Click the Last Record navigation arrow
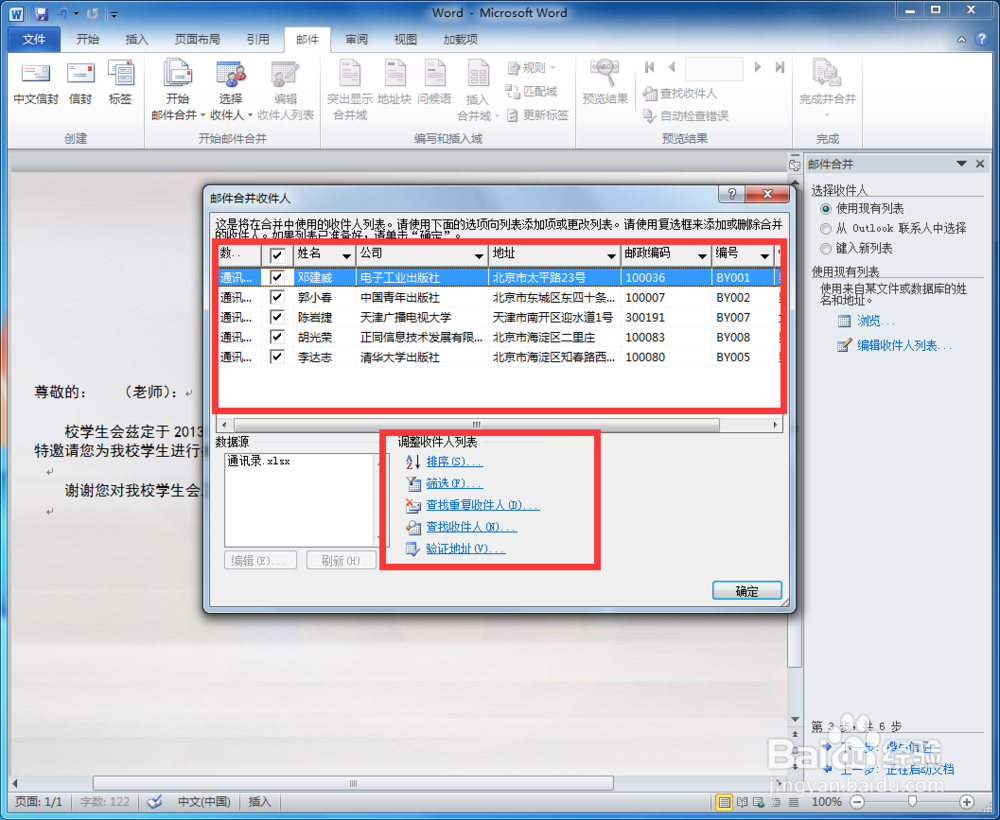1000x820 pixels. [779, 67]
